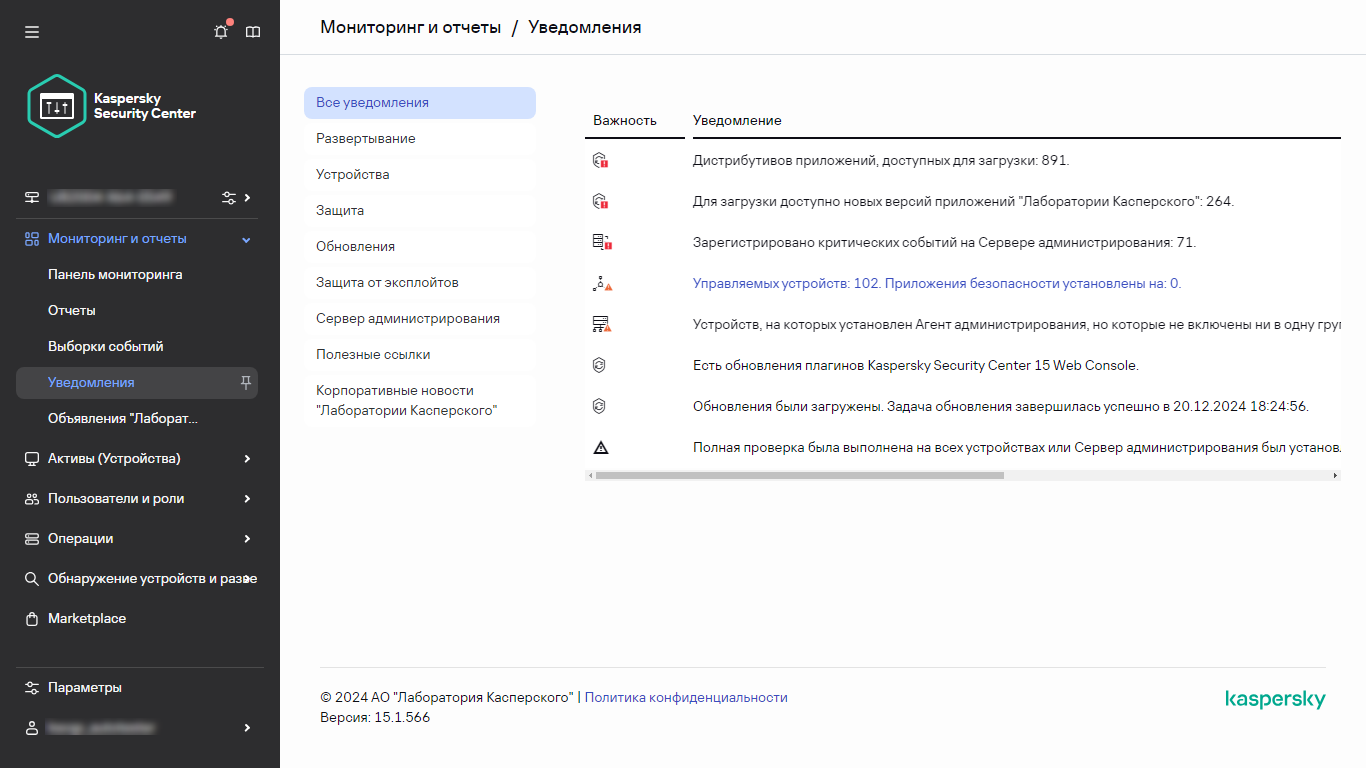1366x768 pixels.
Task: Click the hamburger menu icon
Action: [31, 31]
